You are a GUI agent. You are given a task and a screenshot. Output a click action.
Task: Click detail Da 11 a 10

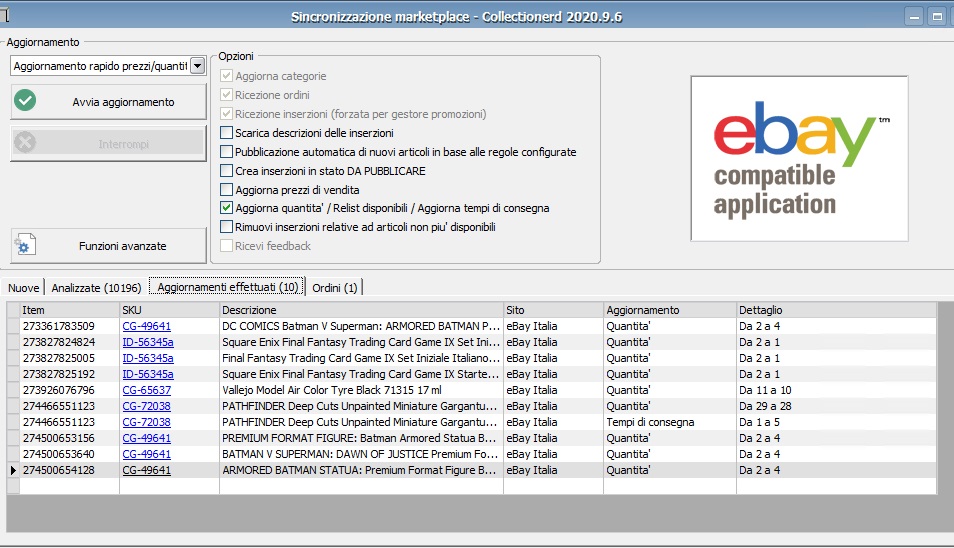[765, 390]
